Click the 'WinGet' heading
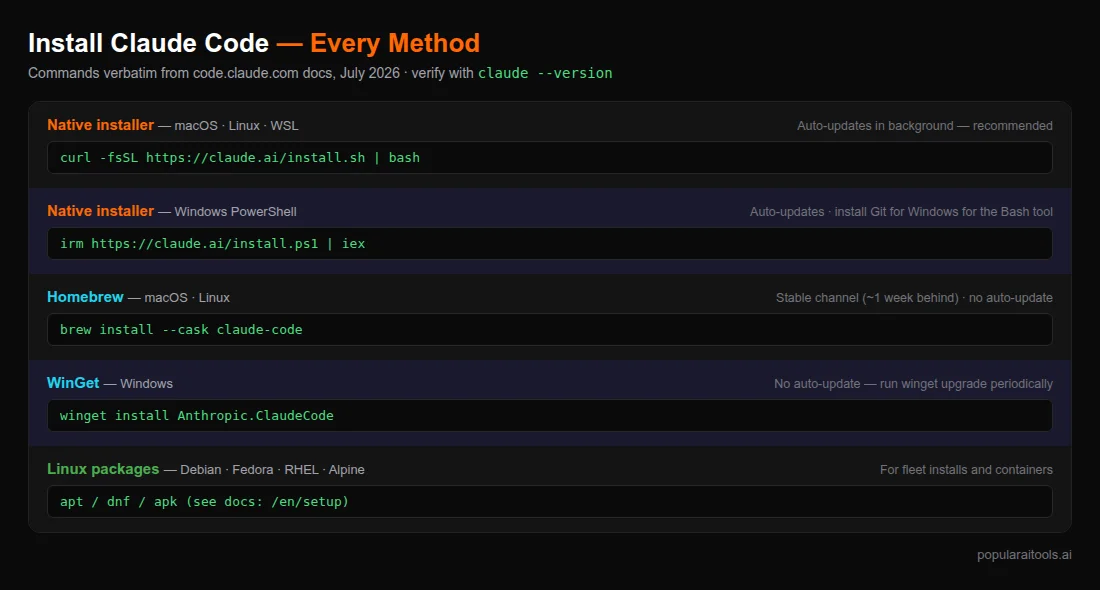The image size is (1100, 590). click(73, 383)
